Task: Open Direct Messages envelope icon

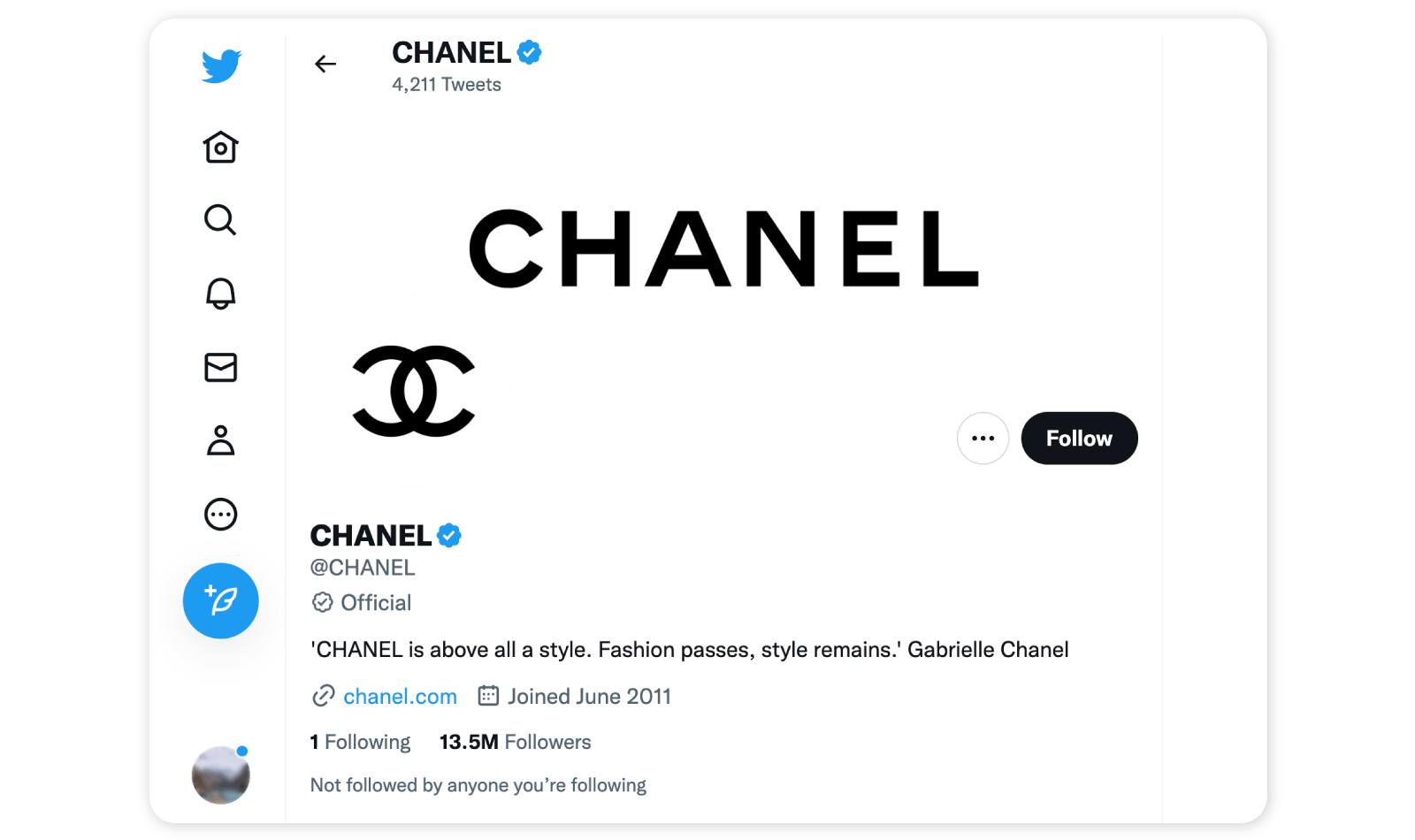Action: coord(220,368)
